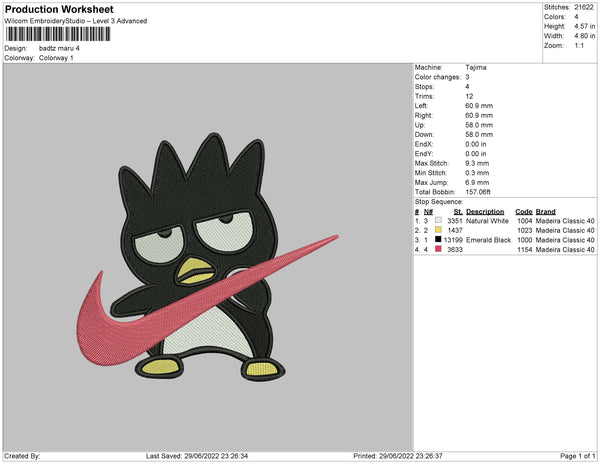Click the stitches count '21622'
This screenshot has width=600, height=464.
coord(584,7)
